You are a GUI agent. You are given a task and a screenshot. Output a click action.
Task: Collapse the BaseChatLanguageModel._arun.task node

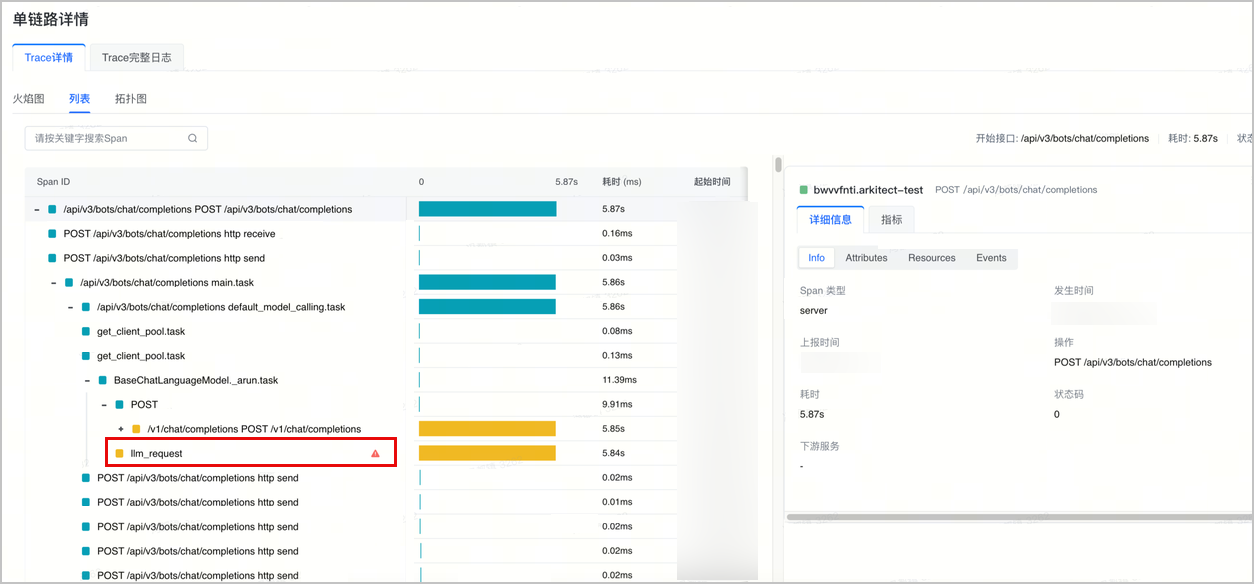tap(87, 380)
